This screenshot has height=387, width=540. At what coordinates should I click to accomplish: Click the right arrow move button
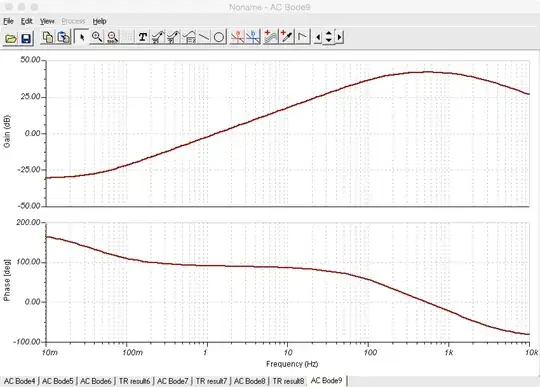(340, 37)
